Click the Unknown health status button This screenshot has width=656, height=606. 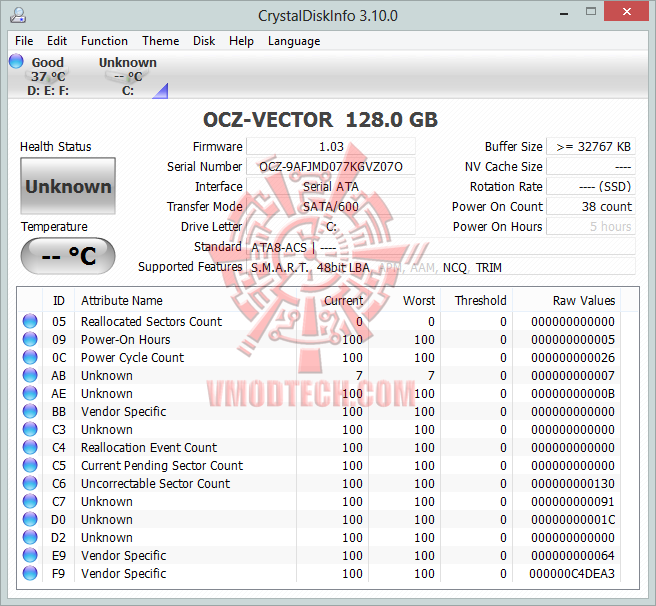tap(68, 186)
